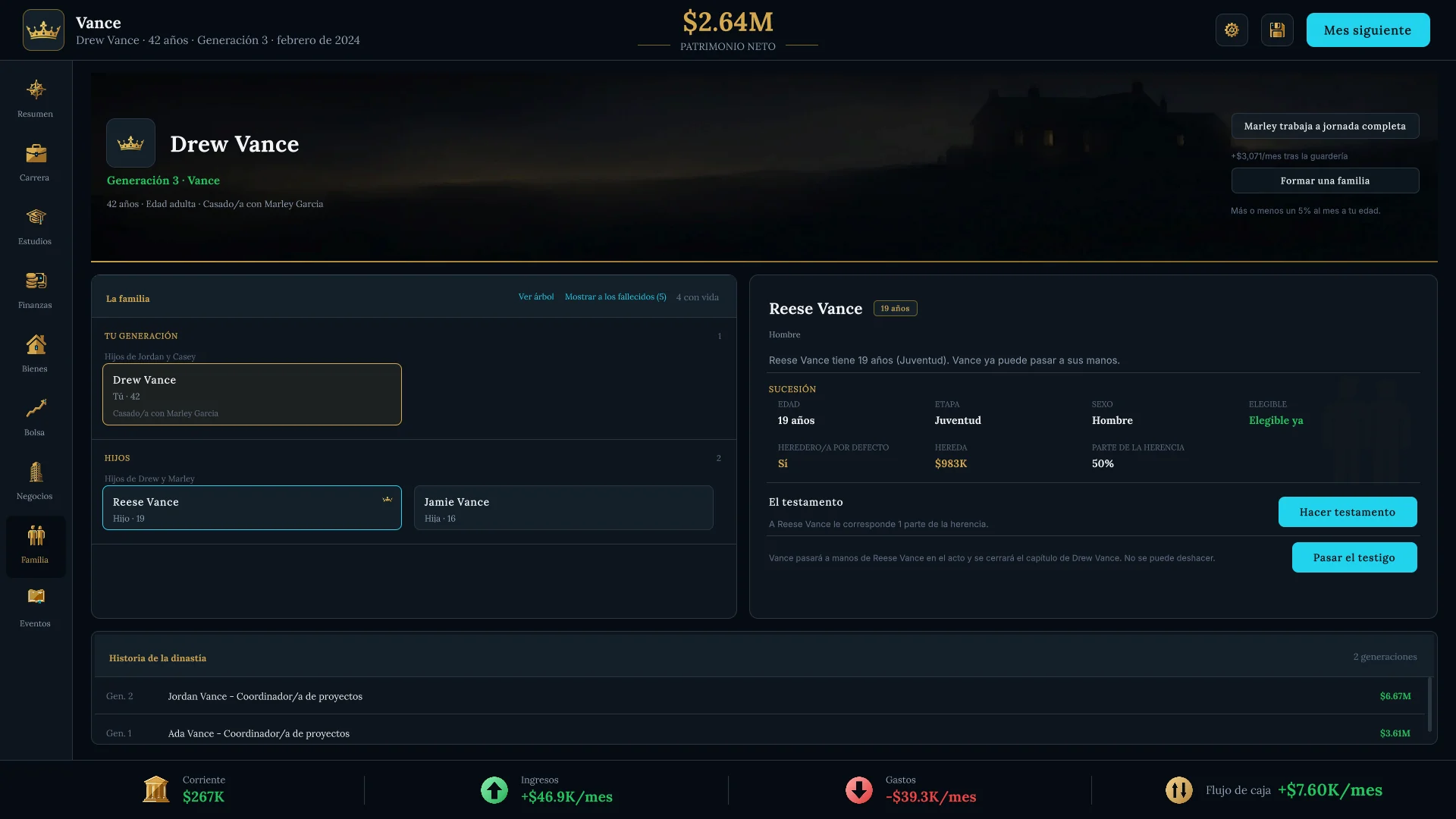
Task: Click the green up arrow Ingresos icon
Action: (x=494, y=790)
